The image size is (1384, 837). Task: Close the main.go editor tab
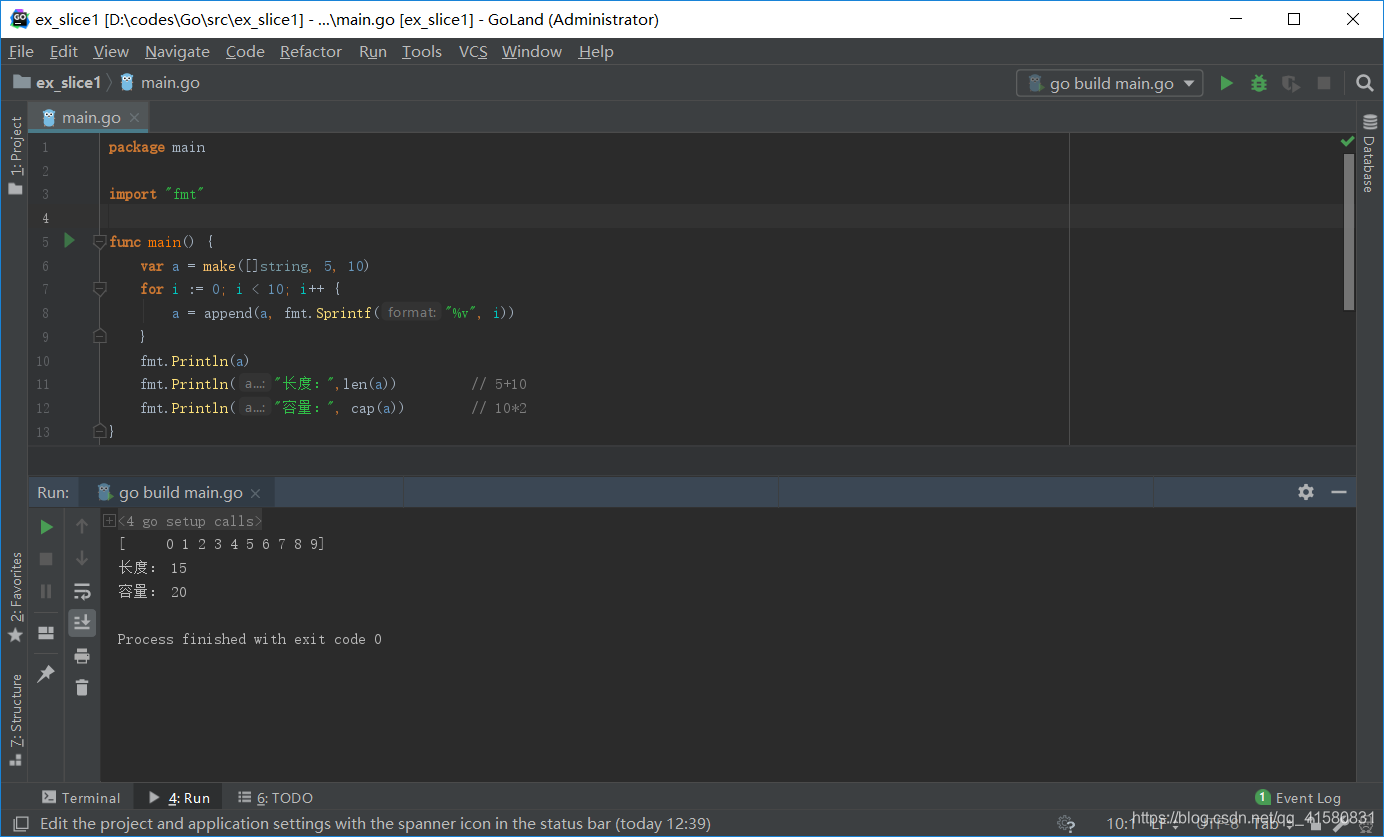click(135, 117)
